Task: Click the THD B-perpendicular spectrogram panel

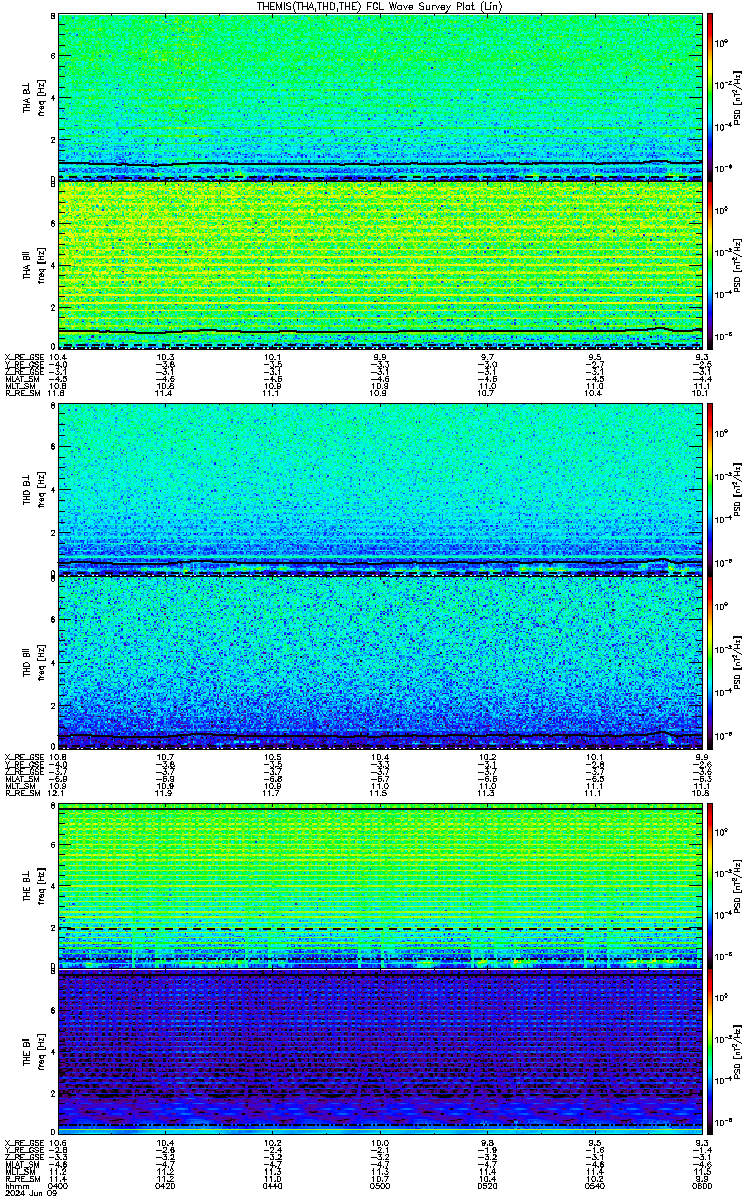Action: [380, 488]
